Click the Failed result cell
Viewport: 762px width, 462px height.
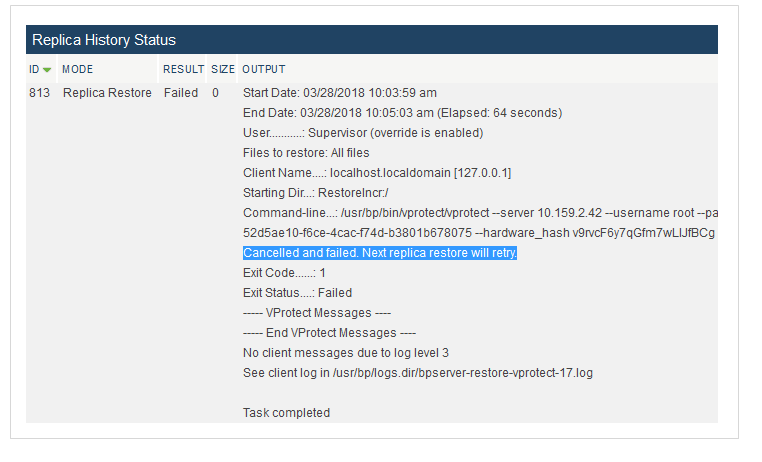(x=181, y=93)
